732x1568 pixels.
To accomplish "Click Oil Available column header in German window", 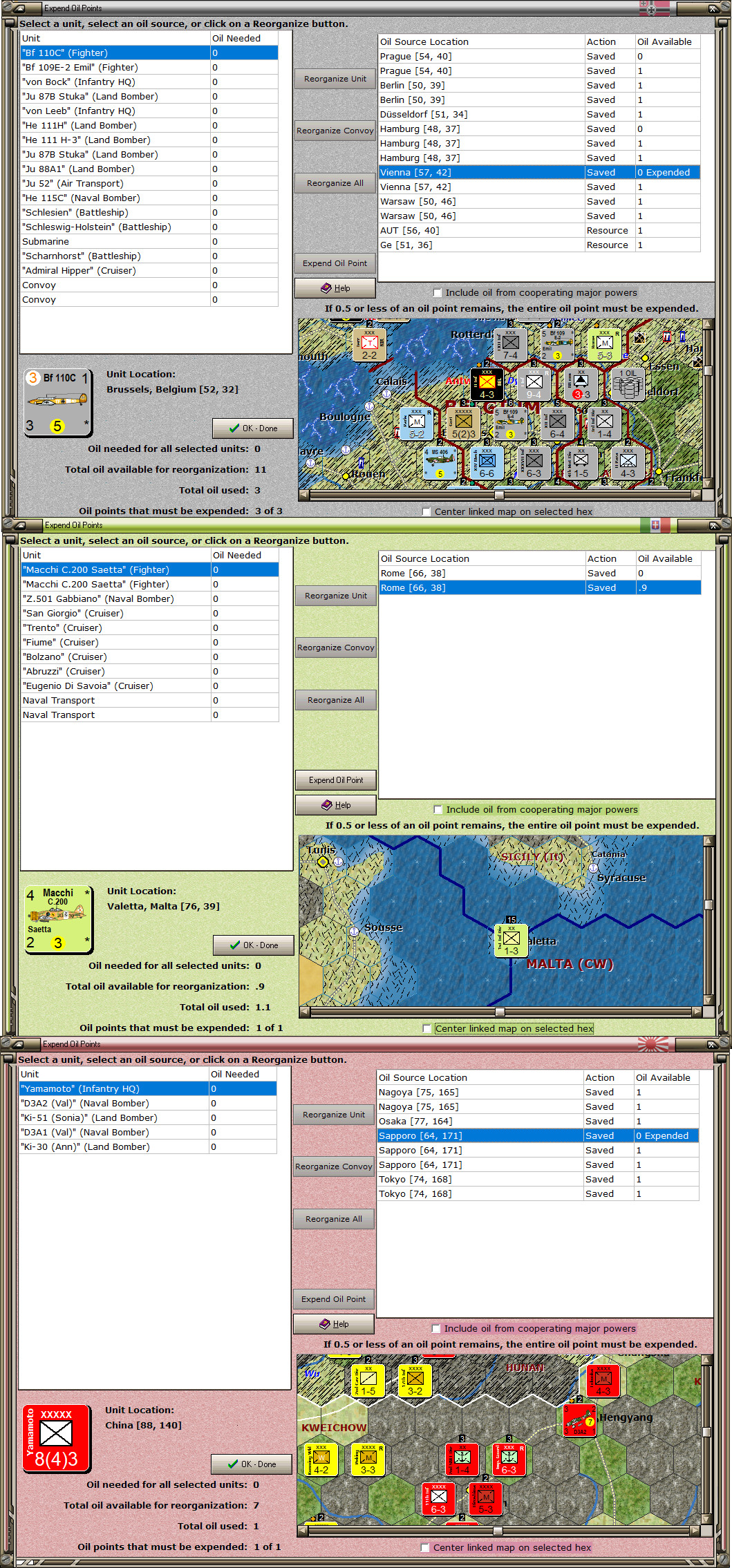I will tap(668, 42).
